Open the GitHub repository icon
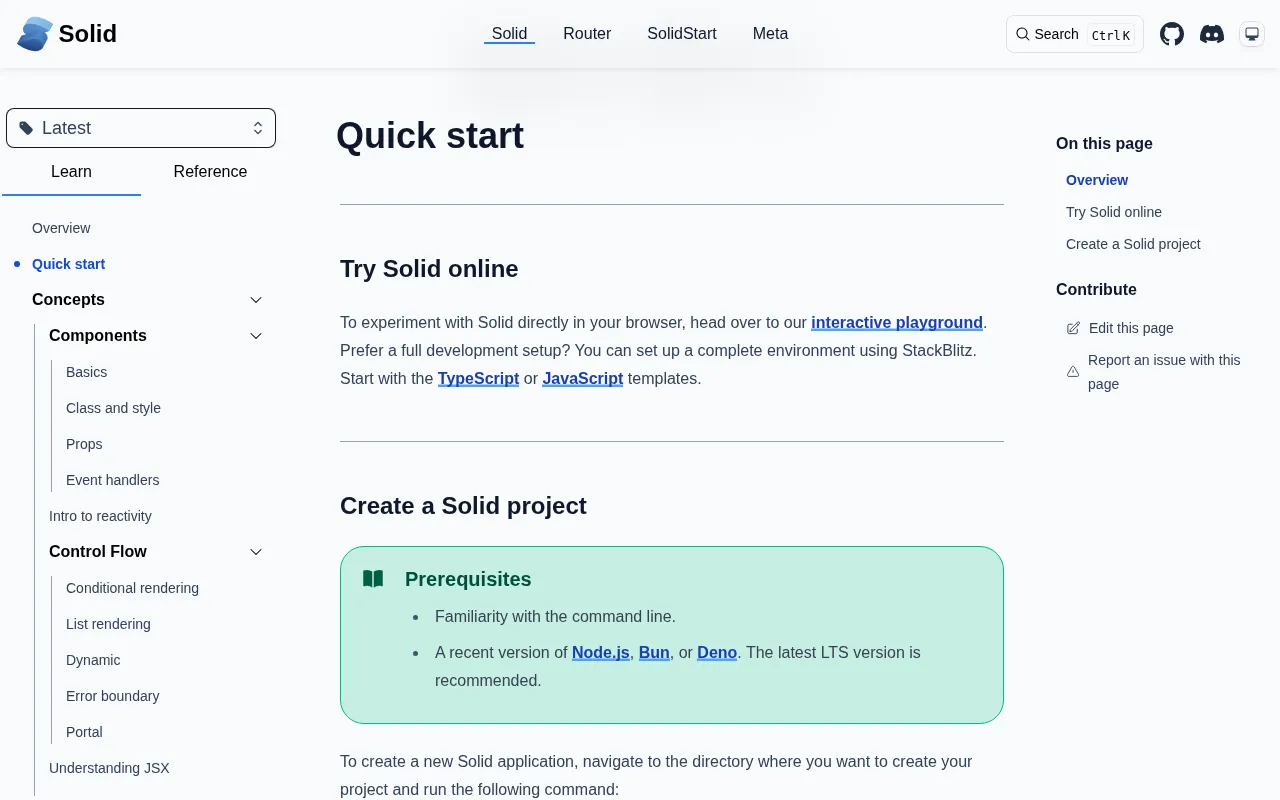The image size is (1280, 800). click(x=1172, y=34)
